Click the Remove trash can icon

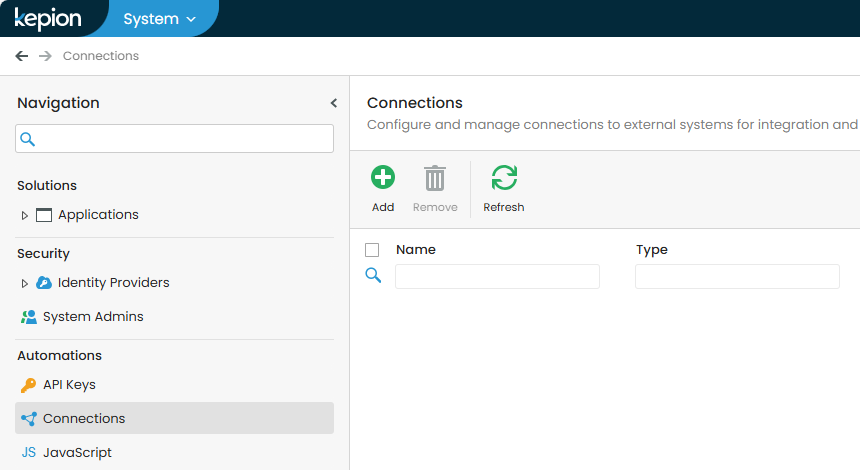[x=435, y=179]
